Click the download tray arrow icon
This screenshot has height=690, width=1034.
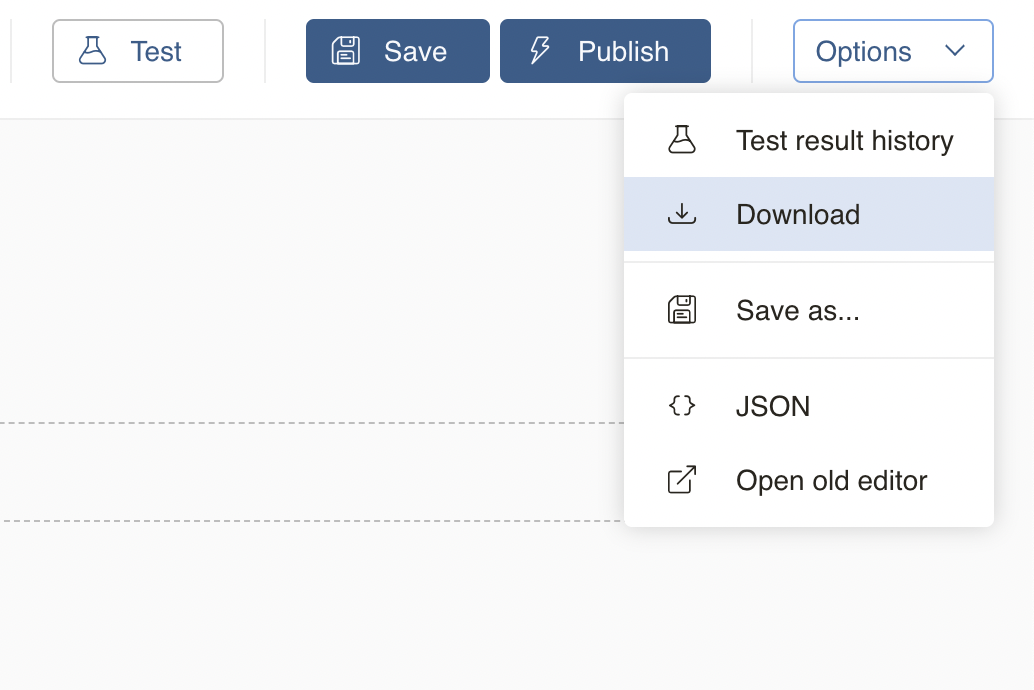click(682, 214)
